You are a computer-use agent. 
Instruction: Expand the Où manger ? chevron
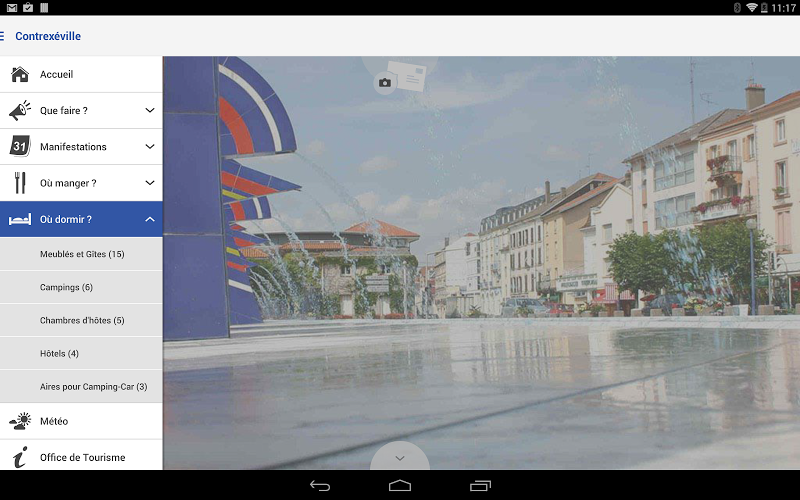point(149,183)
